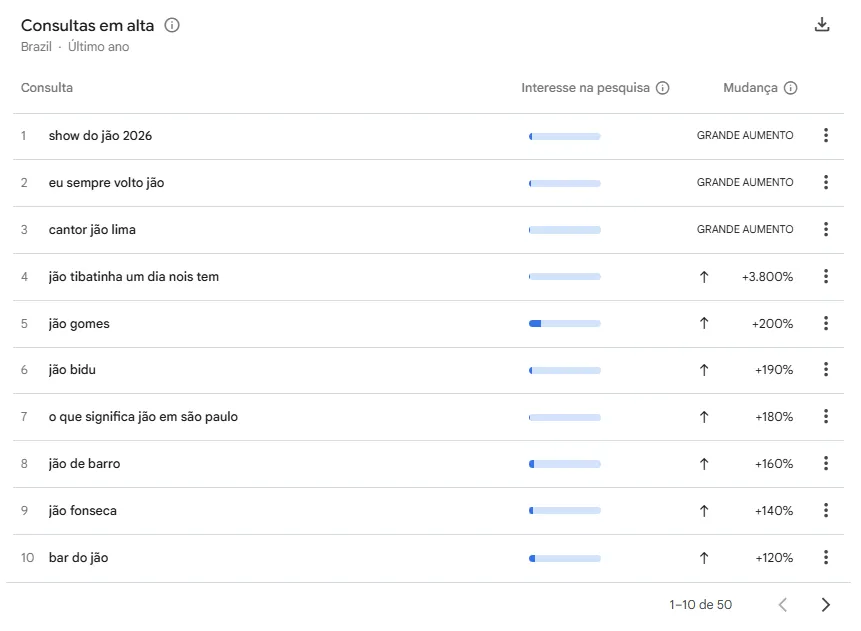Open query jão bidu
Image resolution: width=861 pixels, height=631 pixels.
(72, 370)
